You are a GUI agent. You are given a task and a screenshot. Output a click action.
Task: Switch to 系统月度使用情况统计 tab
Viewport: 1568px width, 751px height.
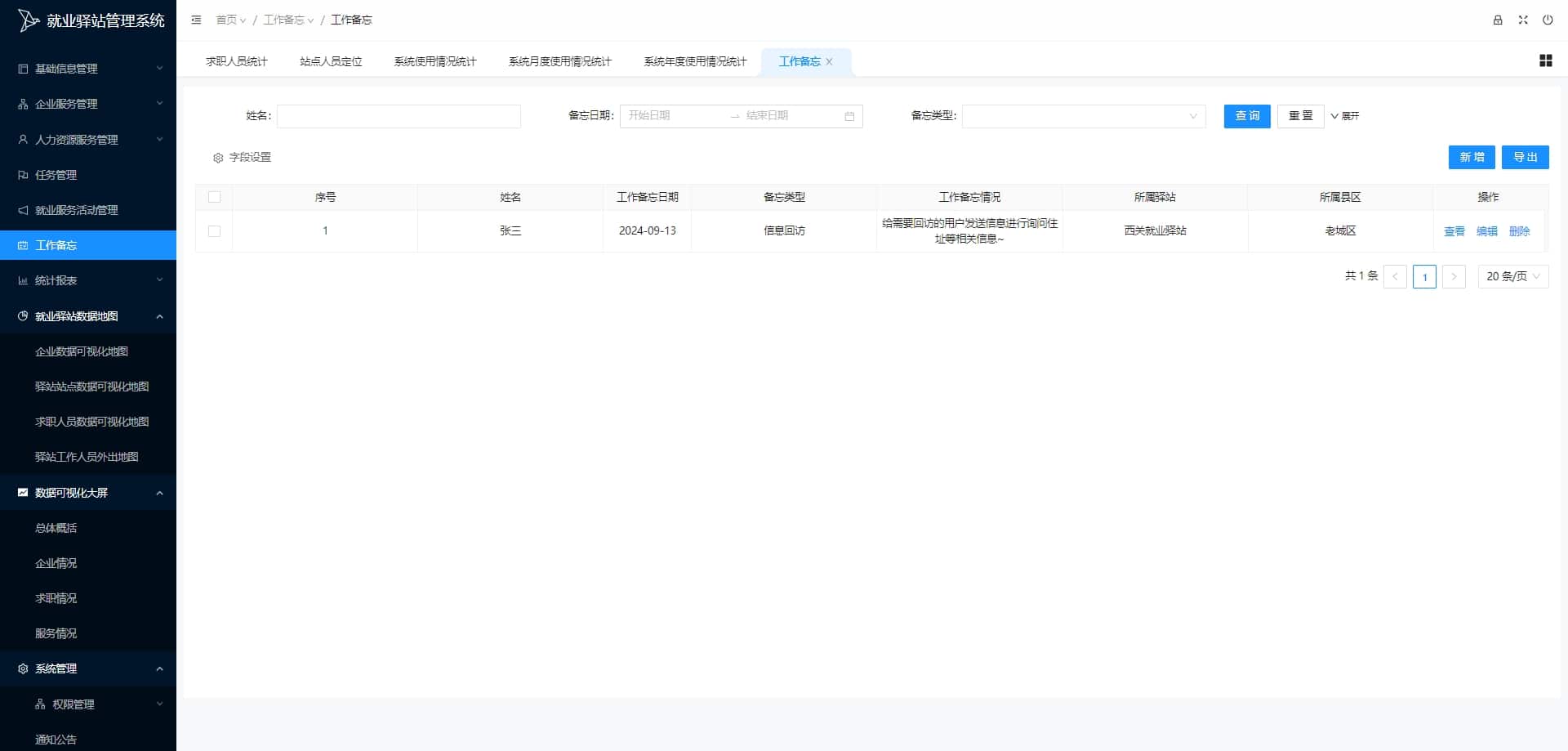[x=560, y=61]
